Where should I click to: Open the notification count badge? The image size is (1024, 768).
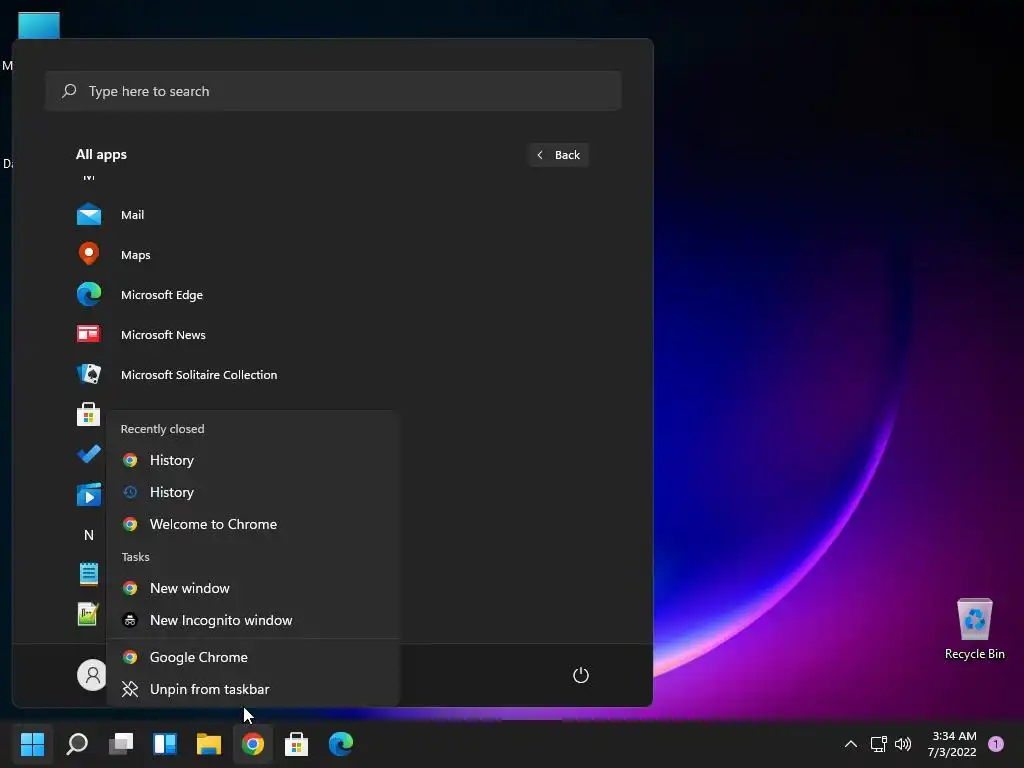995,743
